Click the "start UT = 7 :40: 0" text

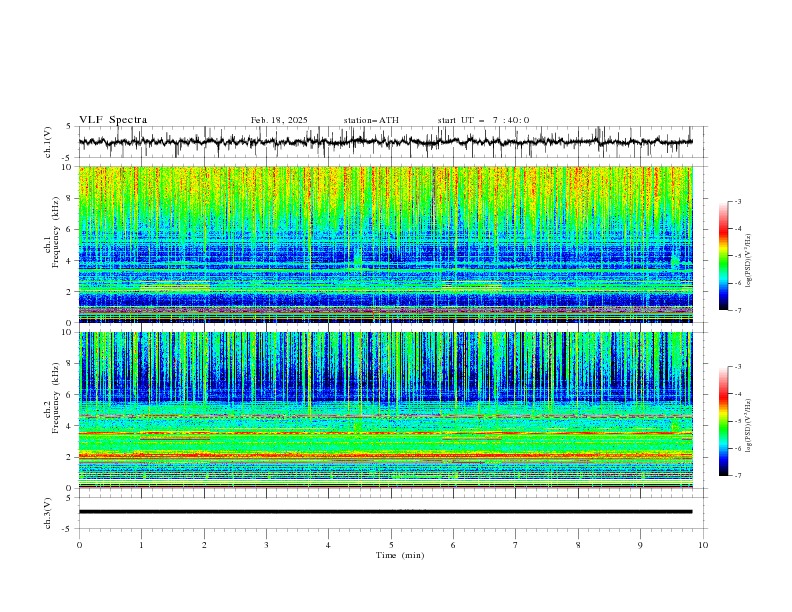(483, 120)
